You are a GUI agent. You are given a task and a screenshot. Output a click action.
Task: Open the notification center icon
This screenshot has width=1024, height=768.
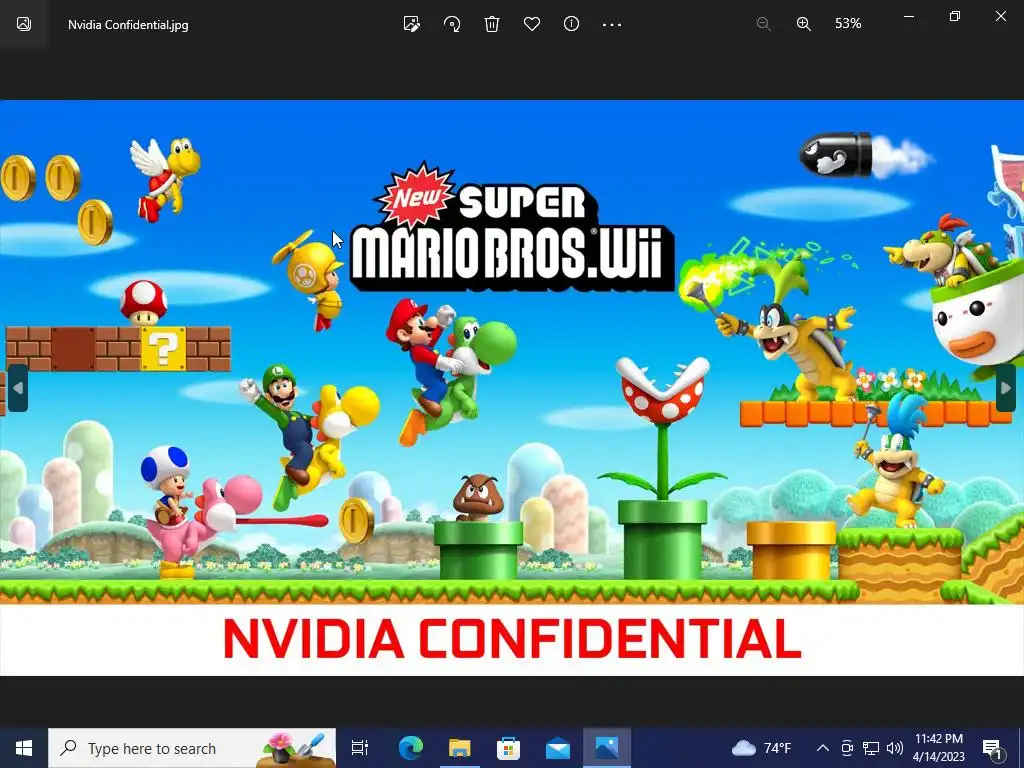[993, 748]
